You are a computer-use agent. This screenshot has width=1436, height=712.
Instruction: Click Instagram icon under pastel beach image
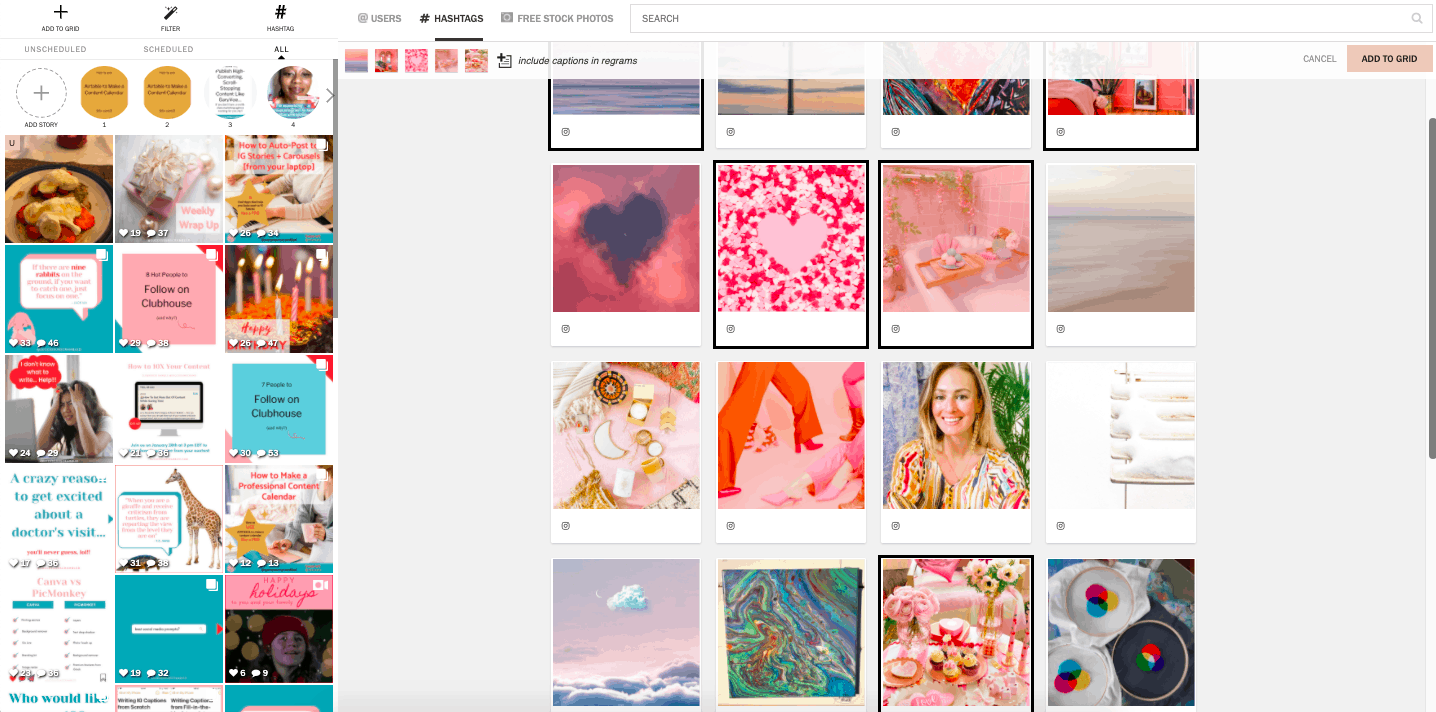[x=1060, y=329]
